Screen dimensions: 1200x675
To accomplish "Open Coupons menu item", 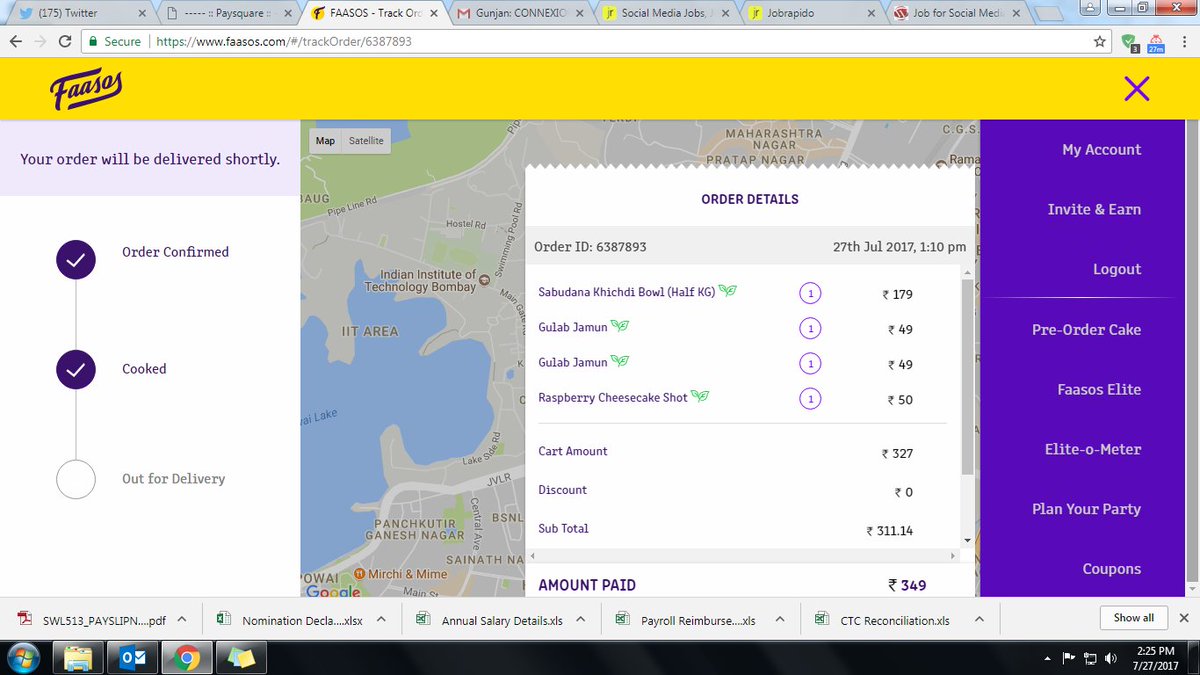I will (x=1111, y=569).
